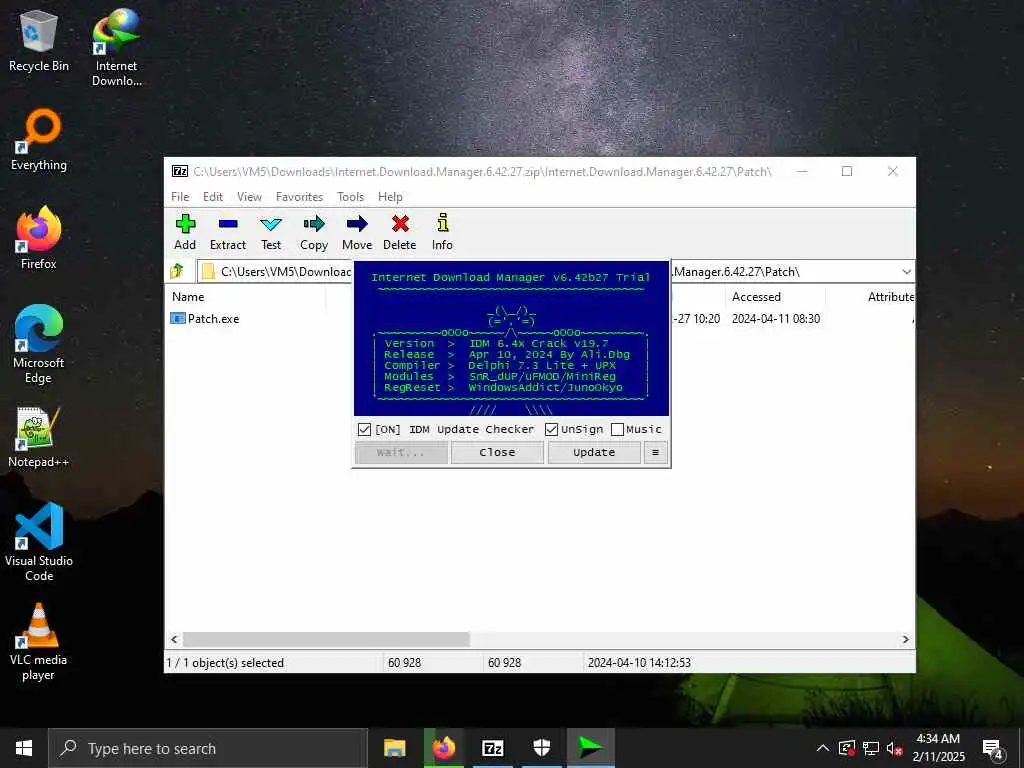Open VLC media player shortcut
1024x768 pixels.
tap(39, 643)
